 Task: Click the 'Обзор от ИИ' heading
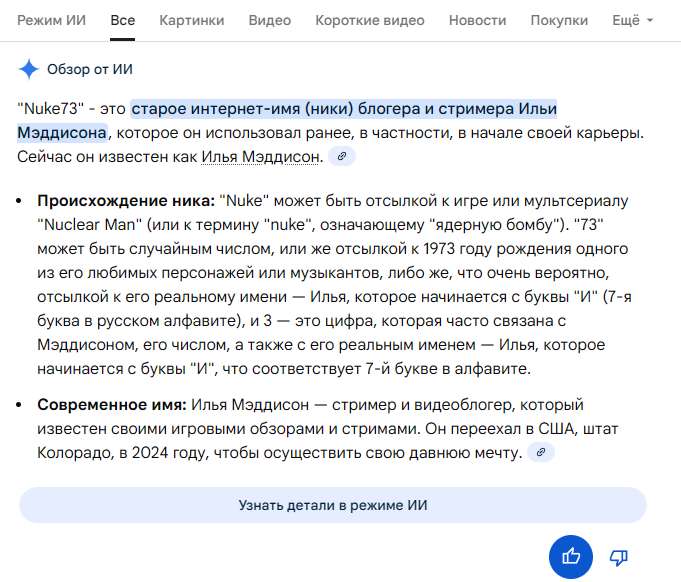click(89, 69)
